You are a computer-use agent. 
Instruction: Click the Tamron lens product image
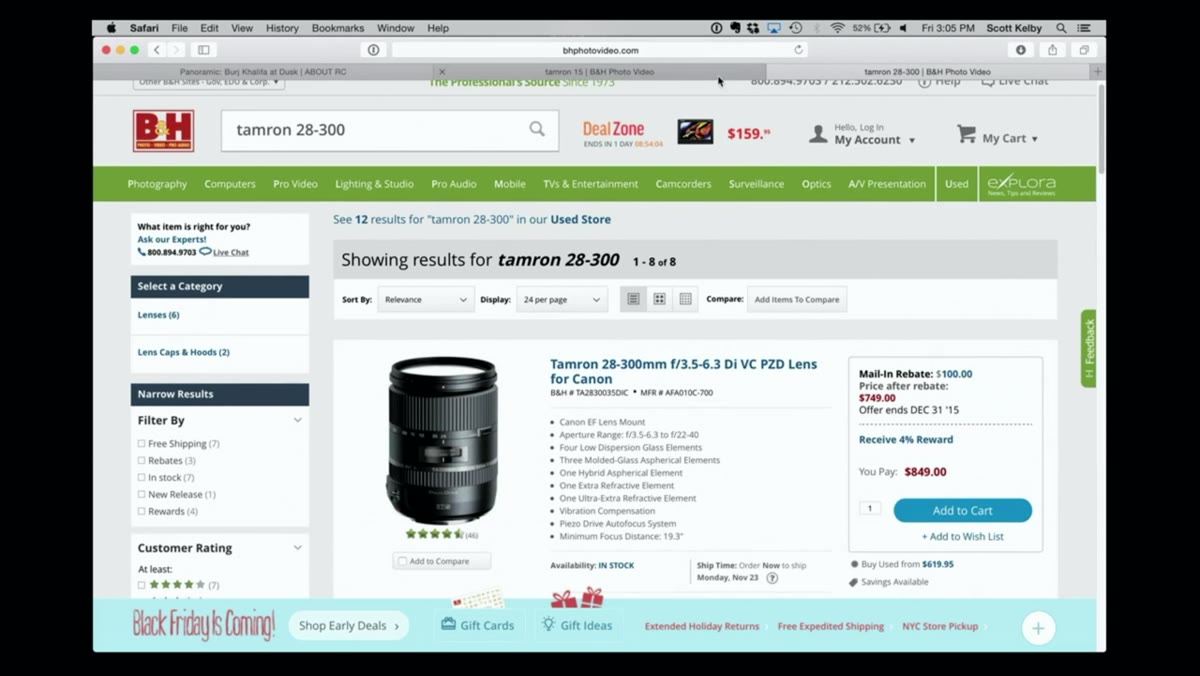click(441, 440)
